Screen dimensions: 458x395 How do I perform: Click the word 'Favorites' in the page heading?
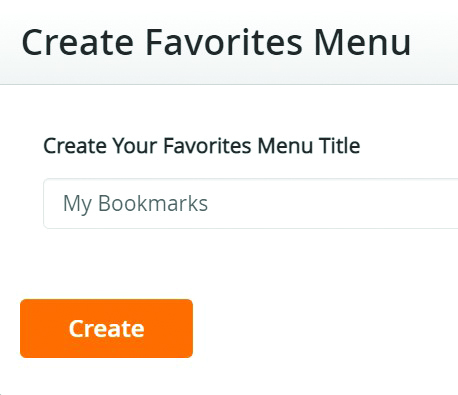[224, 42]
